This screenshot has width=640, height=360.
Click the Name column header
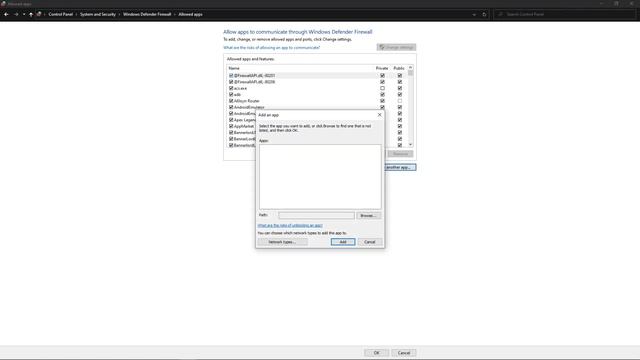[x=234, y=68]
